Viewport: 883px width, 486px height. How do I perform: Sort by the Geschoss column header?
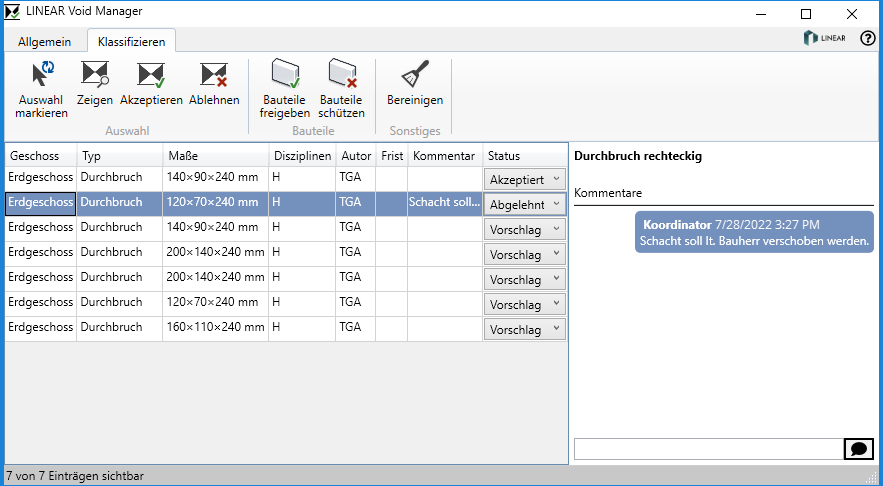pyautogui.click(x=41, y=156)
